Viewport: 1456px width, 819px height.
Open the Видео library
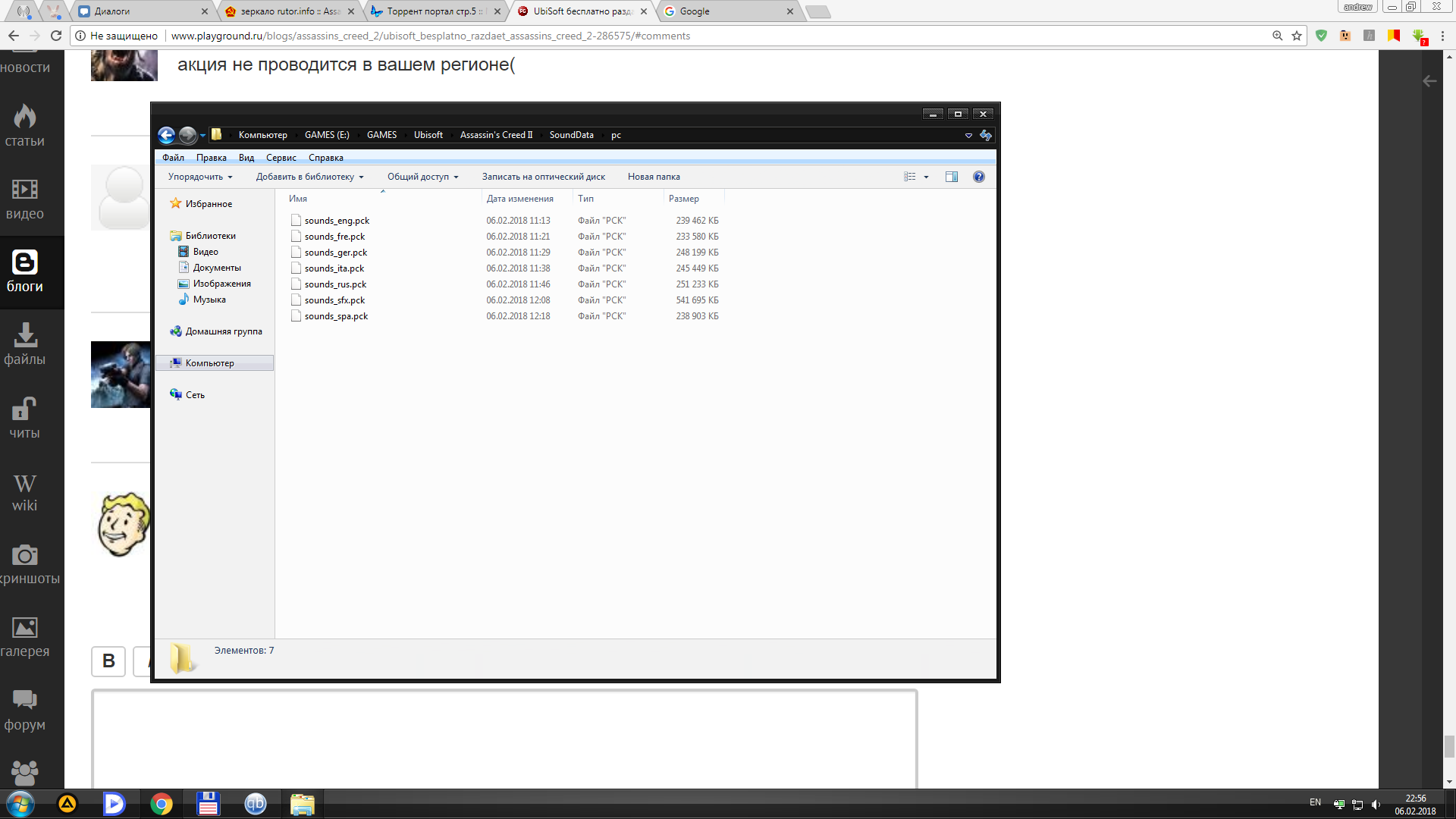198,252
